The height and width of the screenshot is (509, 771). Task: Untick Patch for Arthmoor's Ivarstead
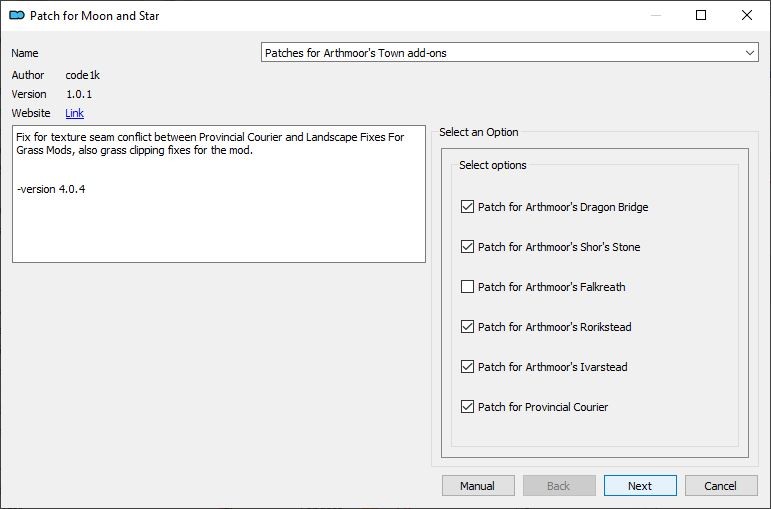pyautogui.click(x=467, y=367)
